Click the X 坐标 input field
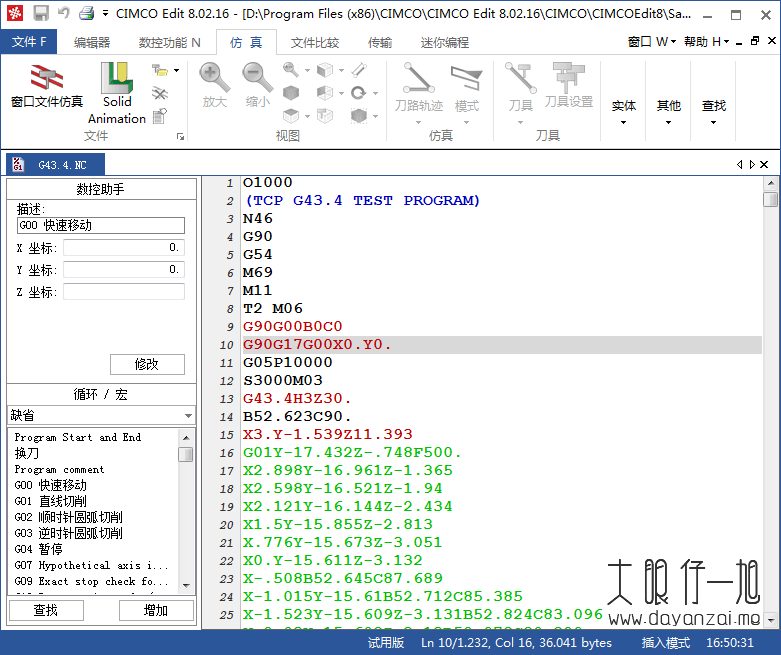781x655 pixels. [124, 248]
